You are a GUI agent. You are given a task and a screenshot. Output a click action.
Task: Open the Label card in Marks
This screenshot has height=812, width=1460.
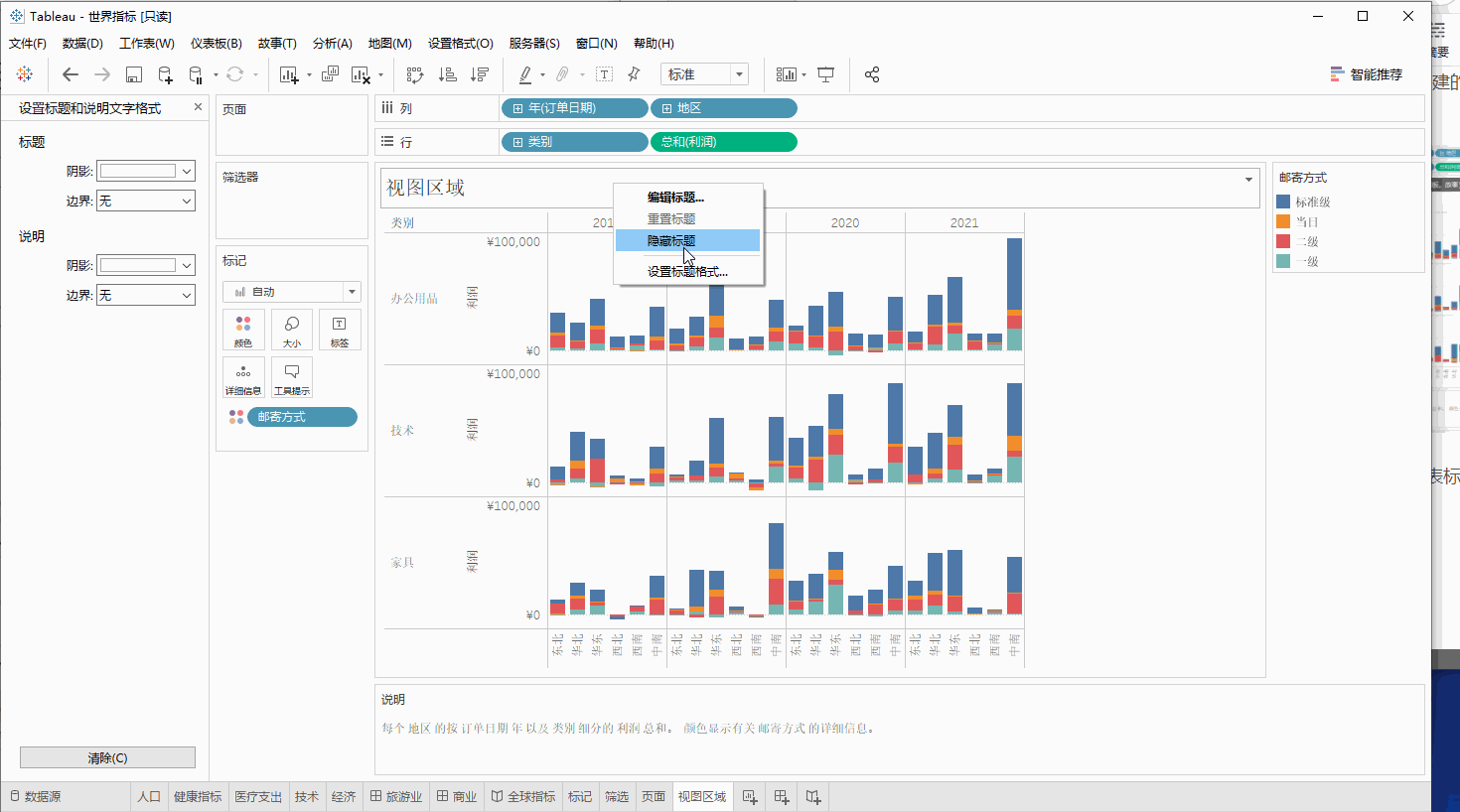tap(340, 330)
